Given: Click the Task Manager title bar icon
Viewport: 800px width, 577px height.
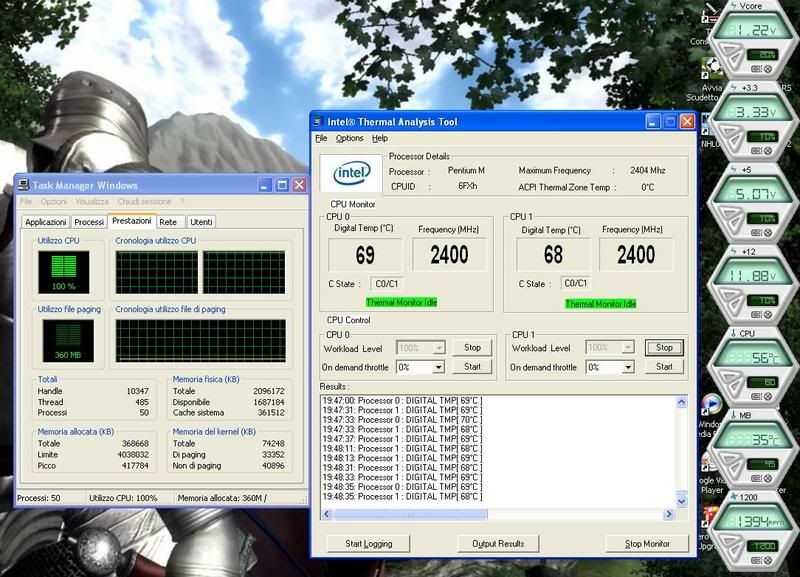Looking at the screenshot, I should pyautogui.click(x=24, y=185).
